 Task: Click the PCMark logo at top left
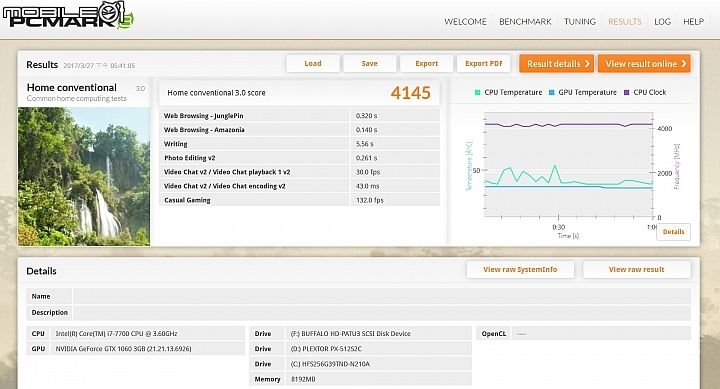(68, 15)
